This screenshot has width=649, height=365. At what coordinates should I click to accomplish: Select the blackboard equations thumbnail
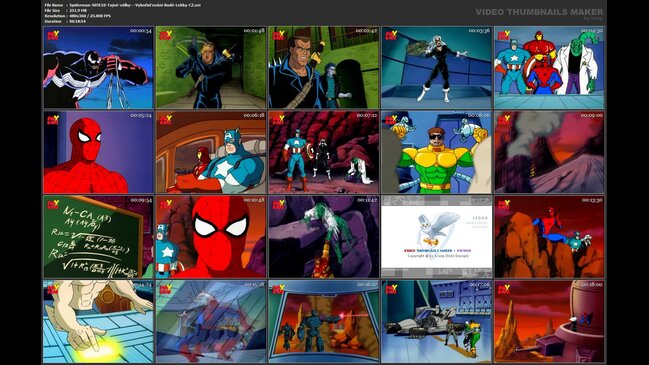tap(98, 237)
